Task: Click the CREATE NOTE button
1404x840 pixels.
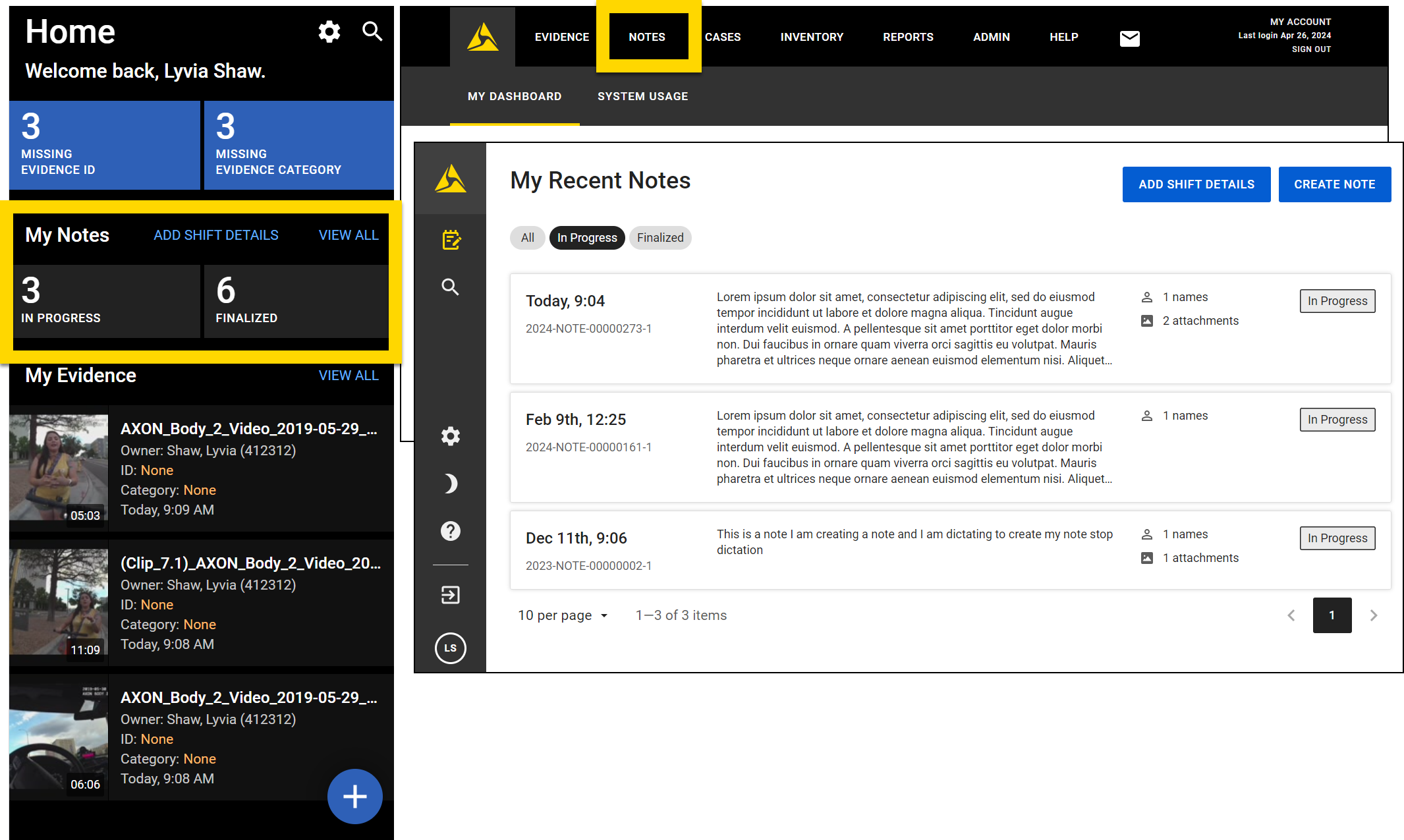Action: point(1334,184)
